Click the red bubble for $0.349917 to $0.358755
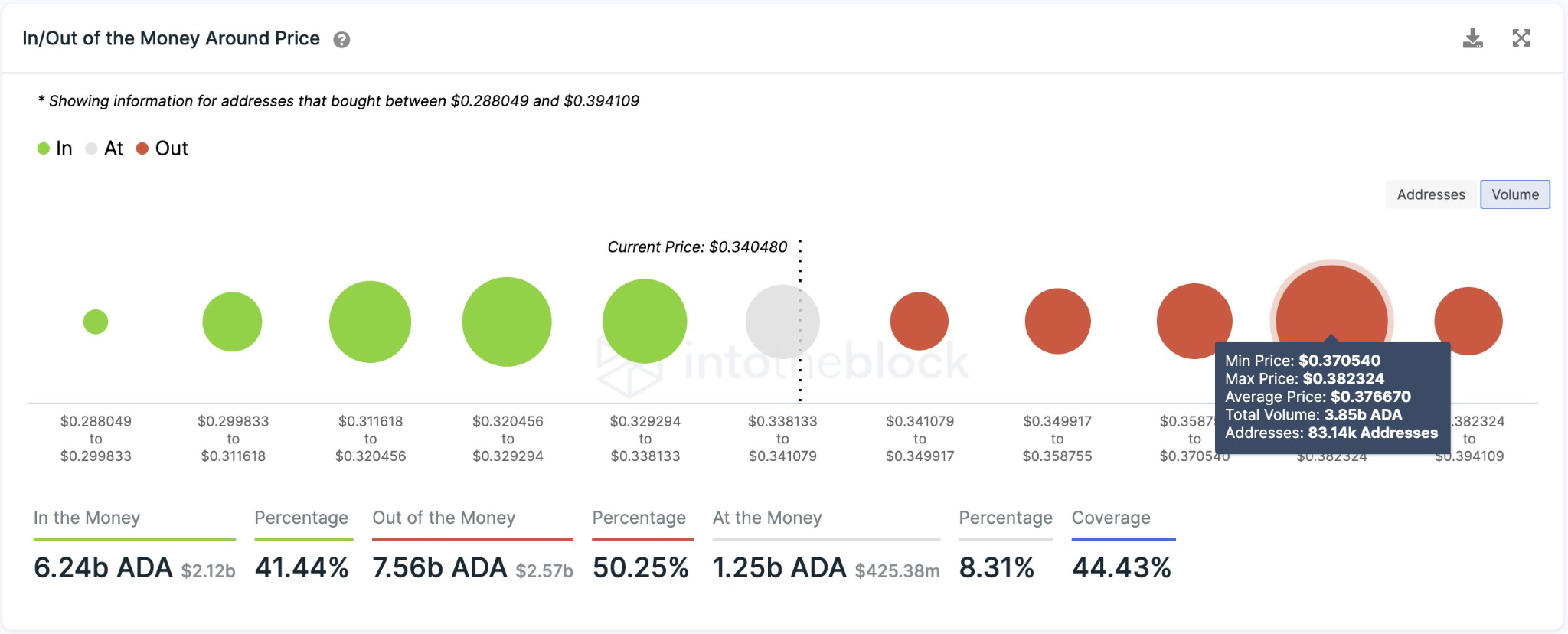1568x634 pixels. (x=1057, y=322)
